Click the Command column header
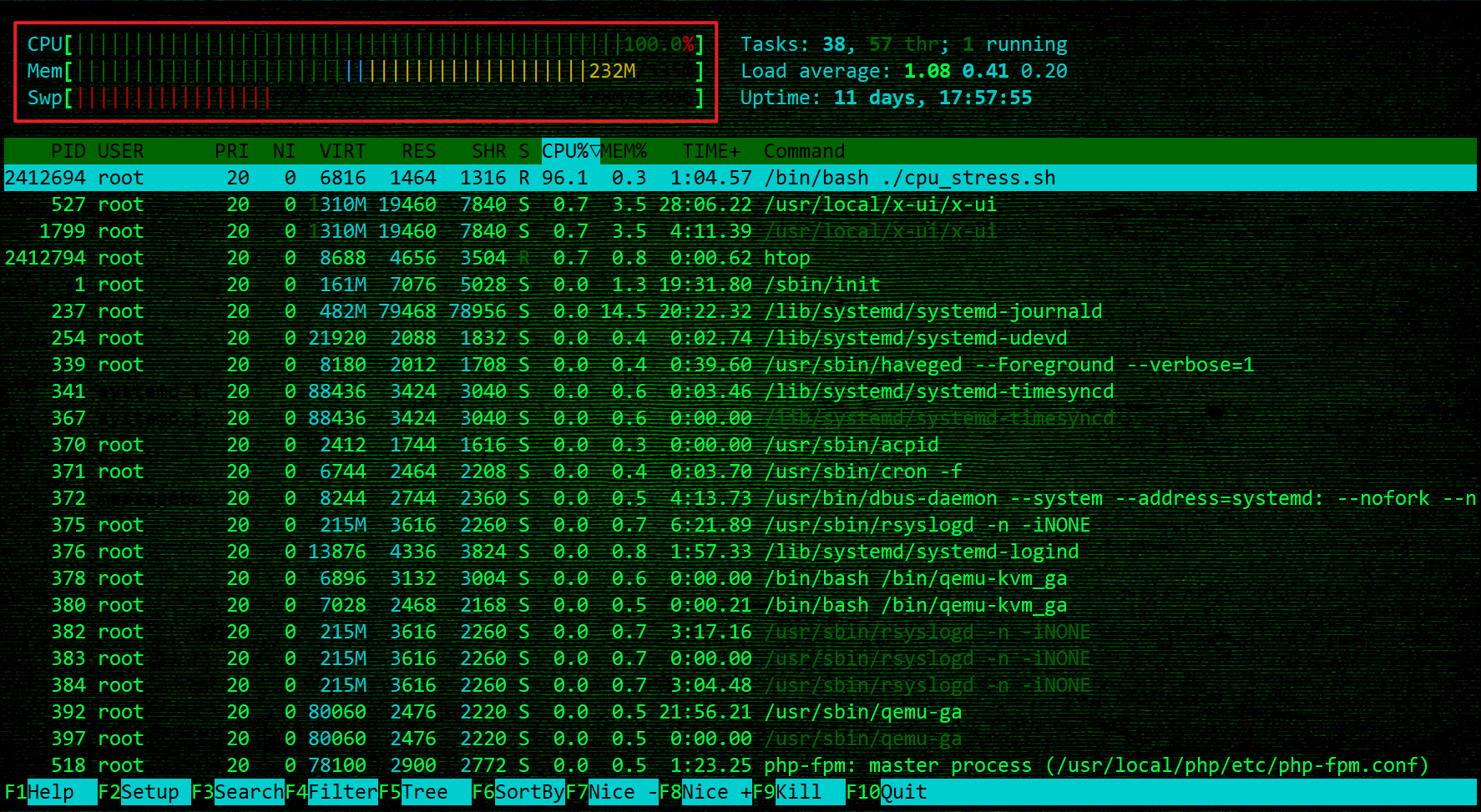1481x812 pixels. pyautogui.click(x=804, y=151)
